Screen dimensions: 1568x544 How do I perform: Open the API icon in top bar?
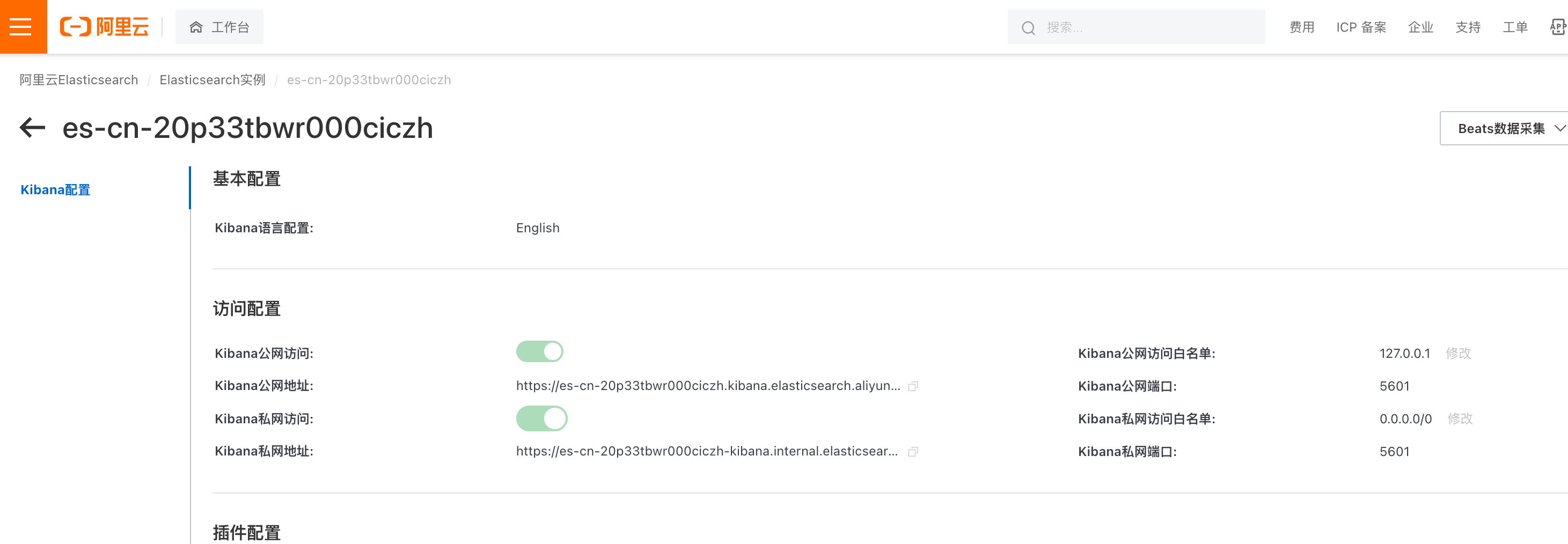(1557, 27)
